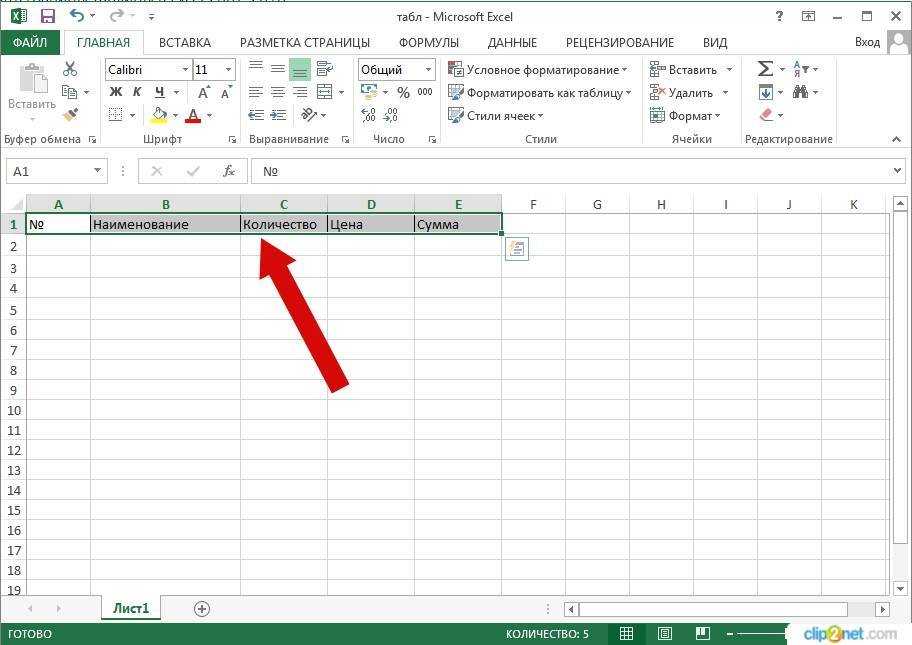Toggle bottom vertical alignment (highlighted)

300,69
